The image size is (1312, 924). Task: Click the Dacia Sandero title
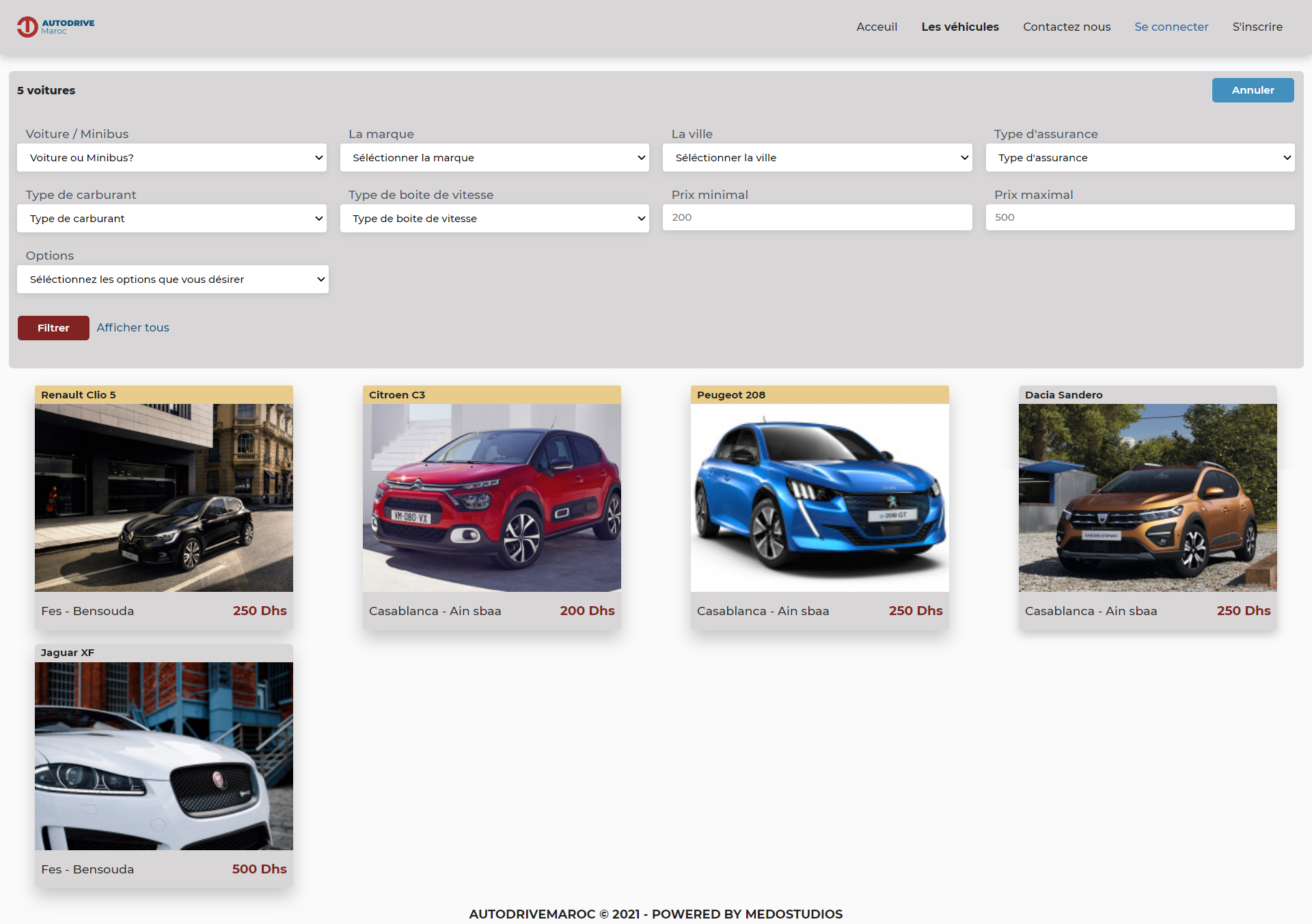1064,395
